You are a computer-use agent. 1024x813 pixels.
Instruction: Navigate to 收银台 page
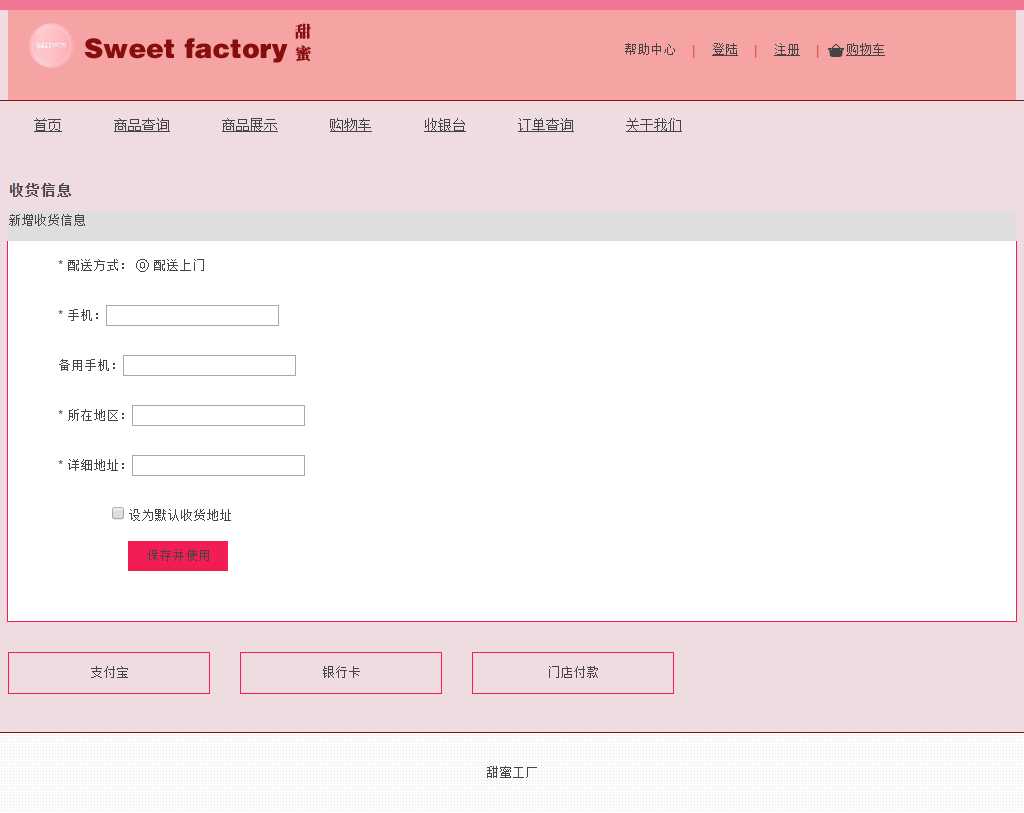[444, 125]
